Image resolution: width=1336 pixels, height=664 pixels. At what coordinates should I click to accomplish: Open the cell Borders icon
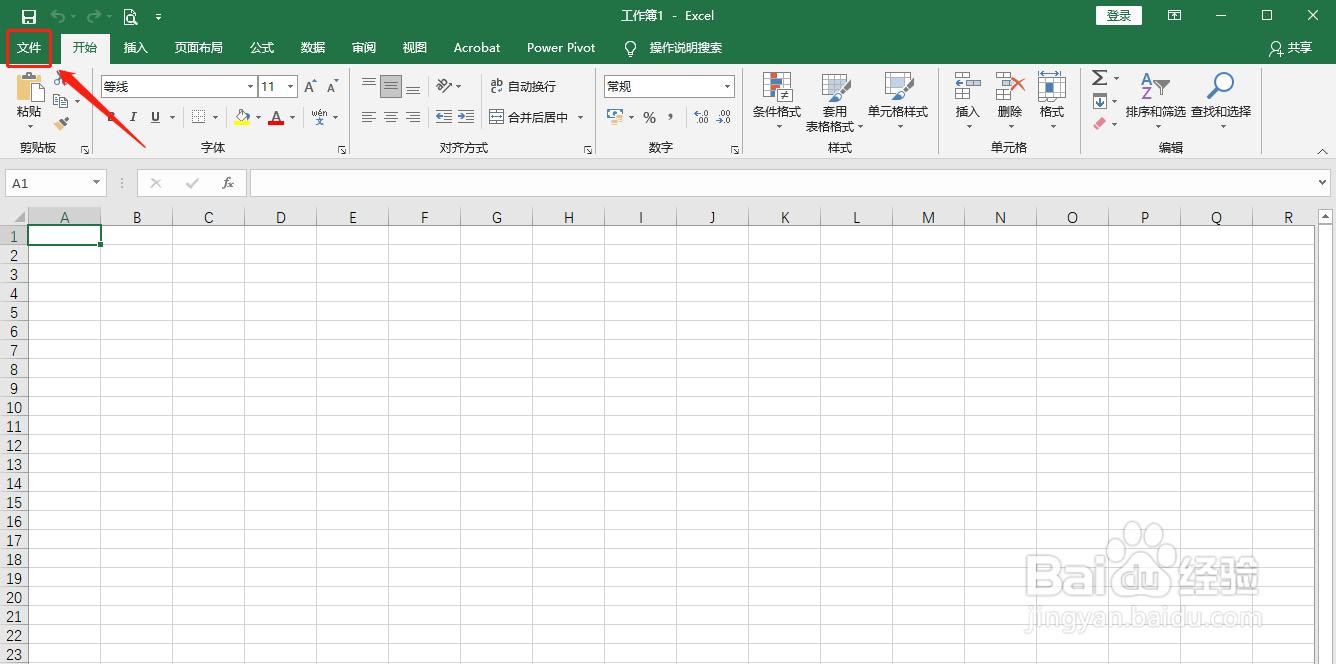[x=198, y=117]
